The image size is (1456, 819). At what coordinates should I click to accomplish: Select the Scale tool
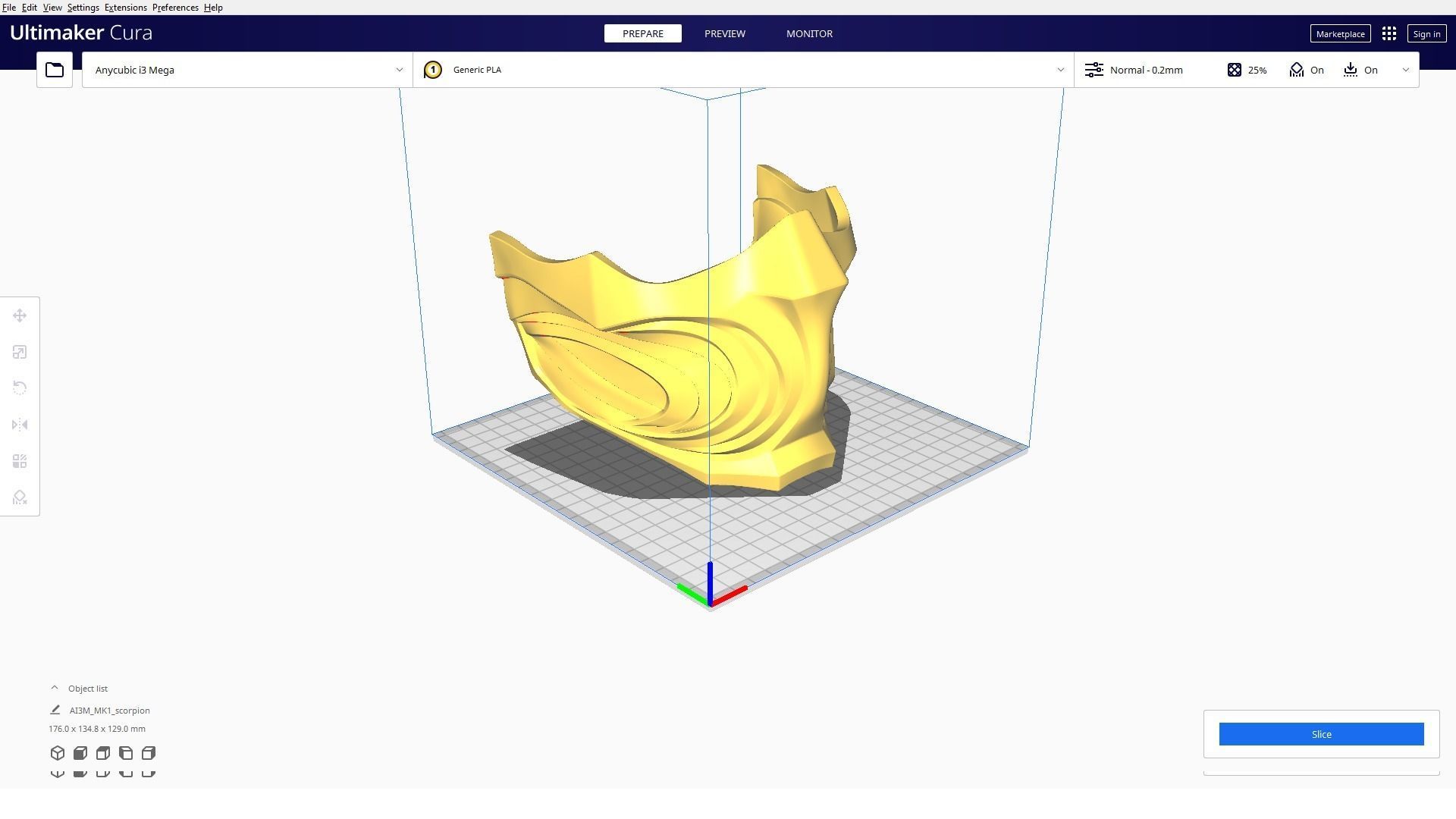(x=20, y=352)
